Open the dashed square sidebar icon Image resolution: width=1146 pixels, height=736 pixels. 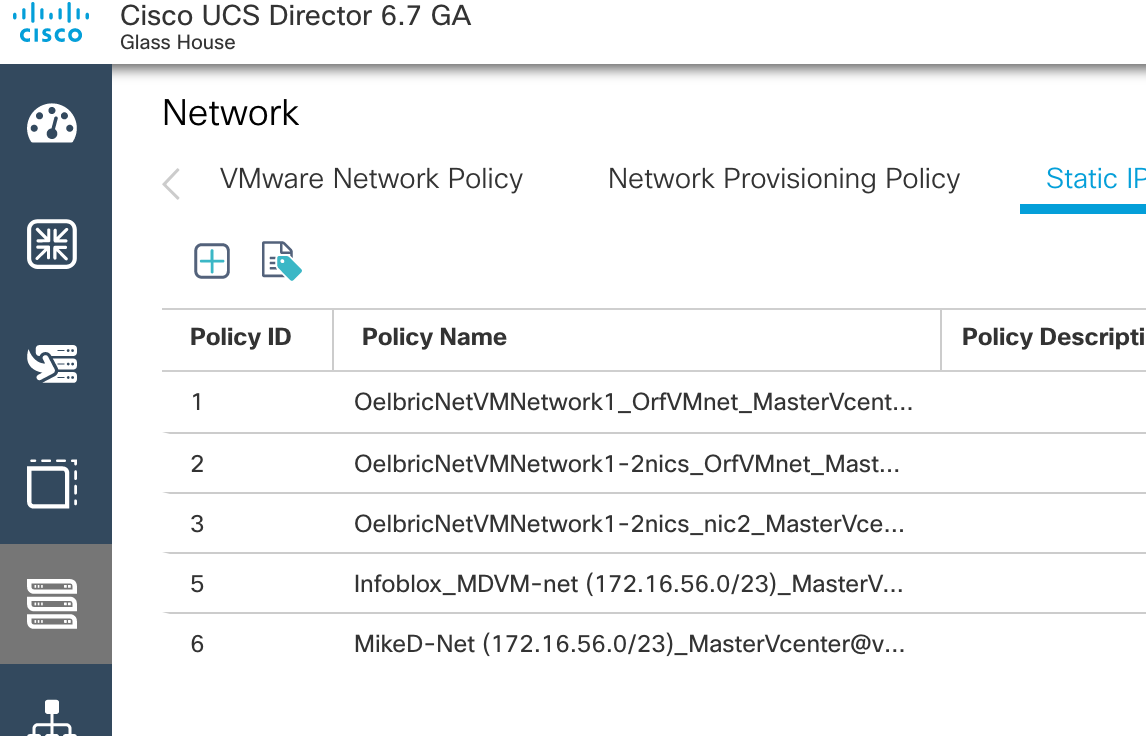pyautogui.click(x=52, y=485)
